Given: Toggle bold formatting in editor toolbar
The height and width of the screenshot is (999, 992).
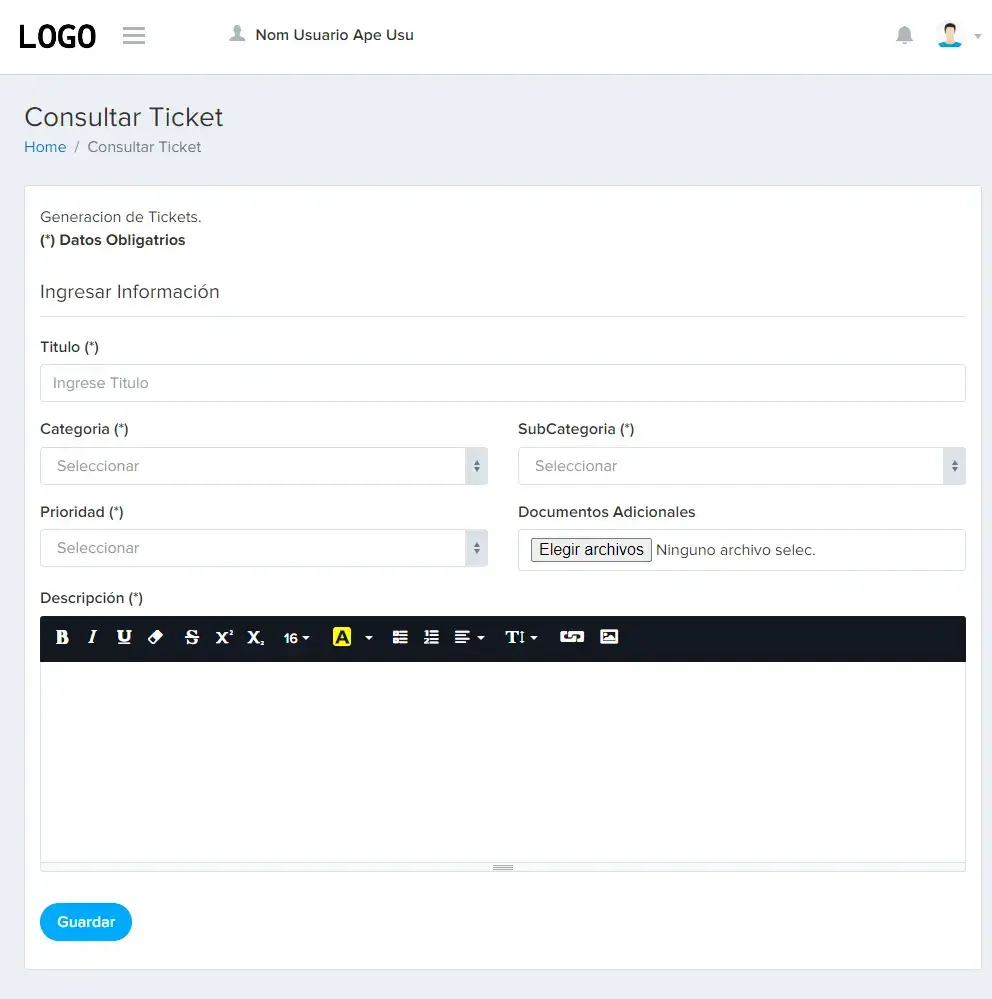Looking at the screenshot, I should [x=62, y=637].
